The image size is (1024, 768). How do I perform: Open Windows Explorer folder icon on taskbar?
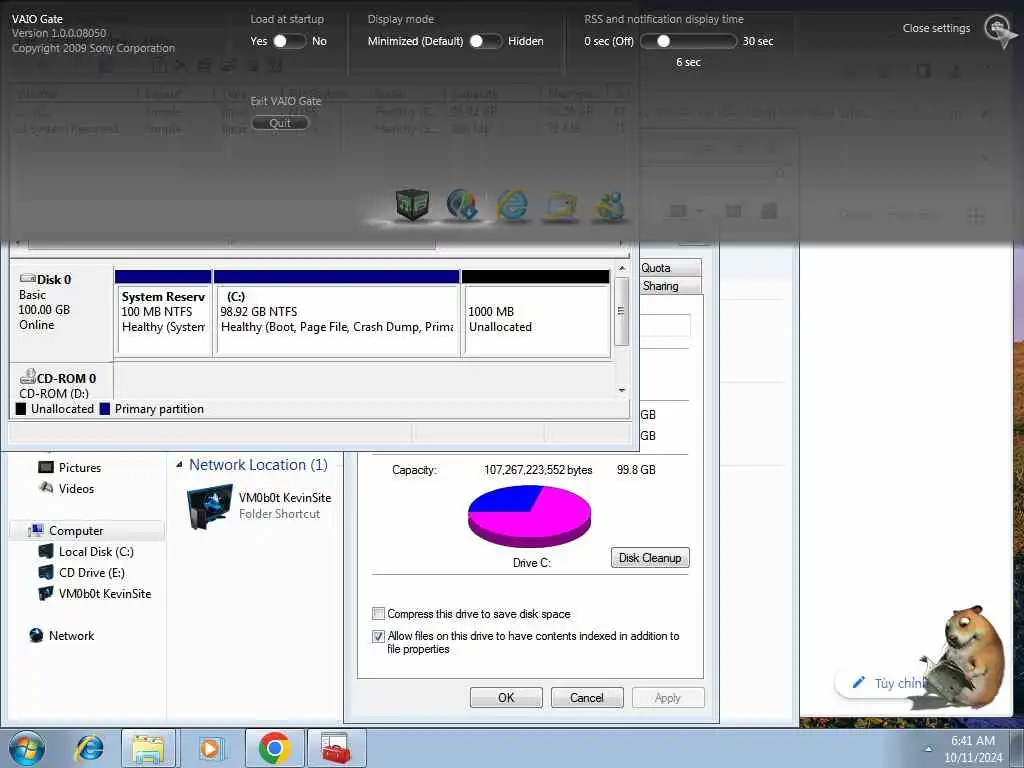pyautogui.click(x=148, y=748)
